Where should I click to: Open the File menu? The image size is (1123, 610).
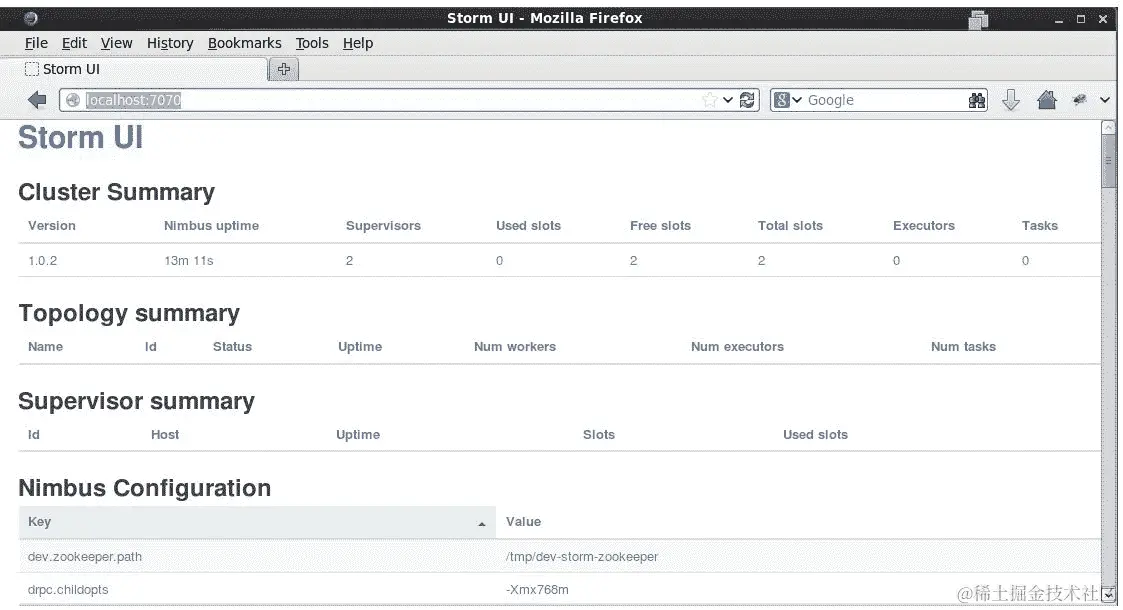pyautogui.click(x=36, y=43)
